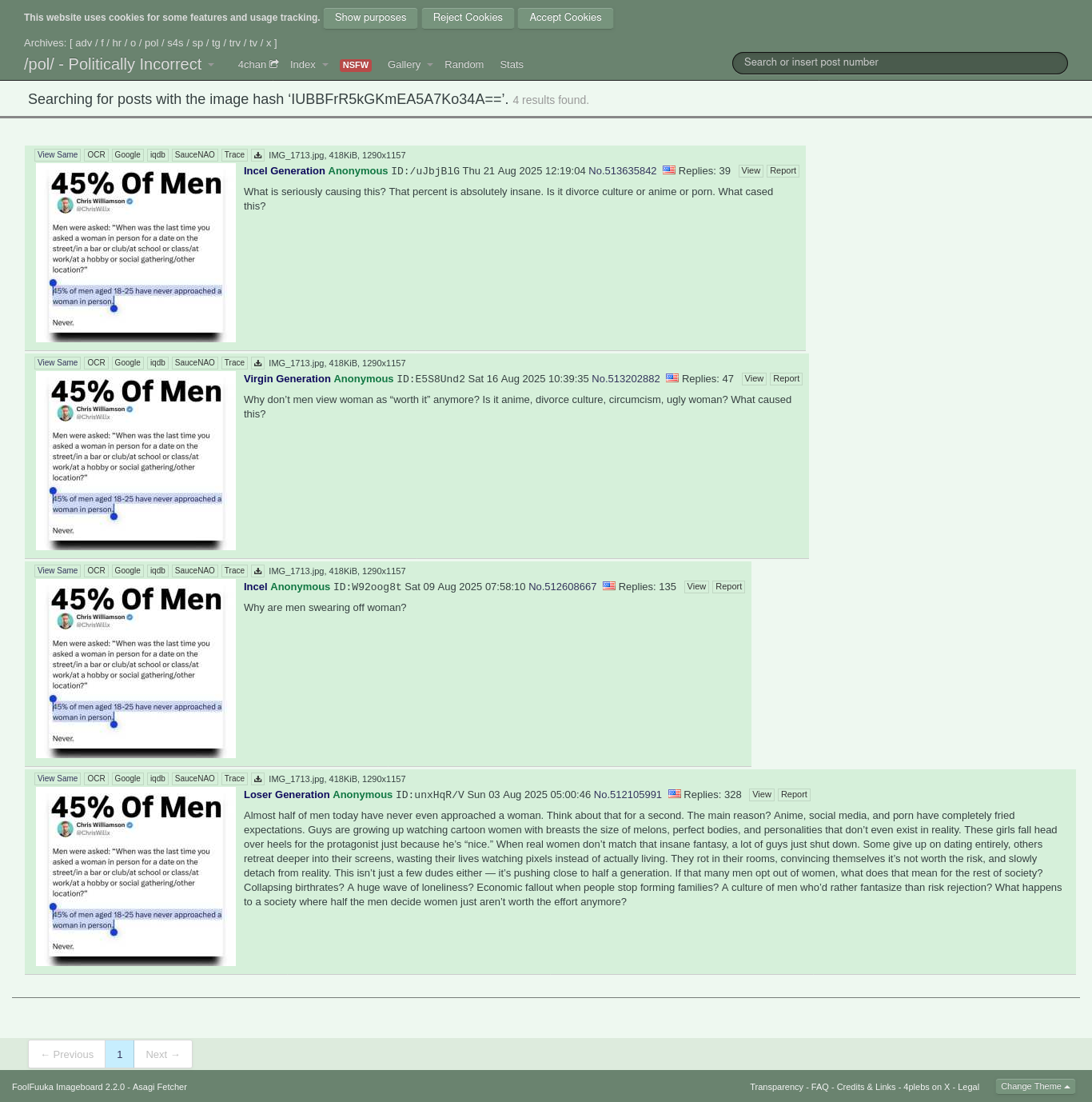Screen dimensions: 1092x1102
Task: Click poster ID W92oog8t
Action: click(368, 587)
